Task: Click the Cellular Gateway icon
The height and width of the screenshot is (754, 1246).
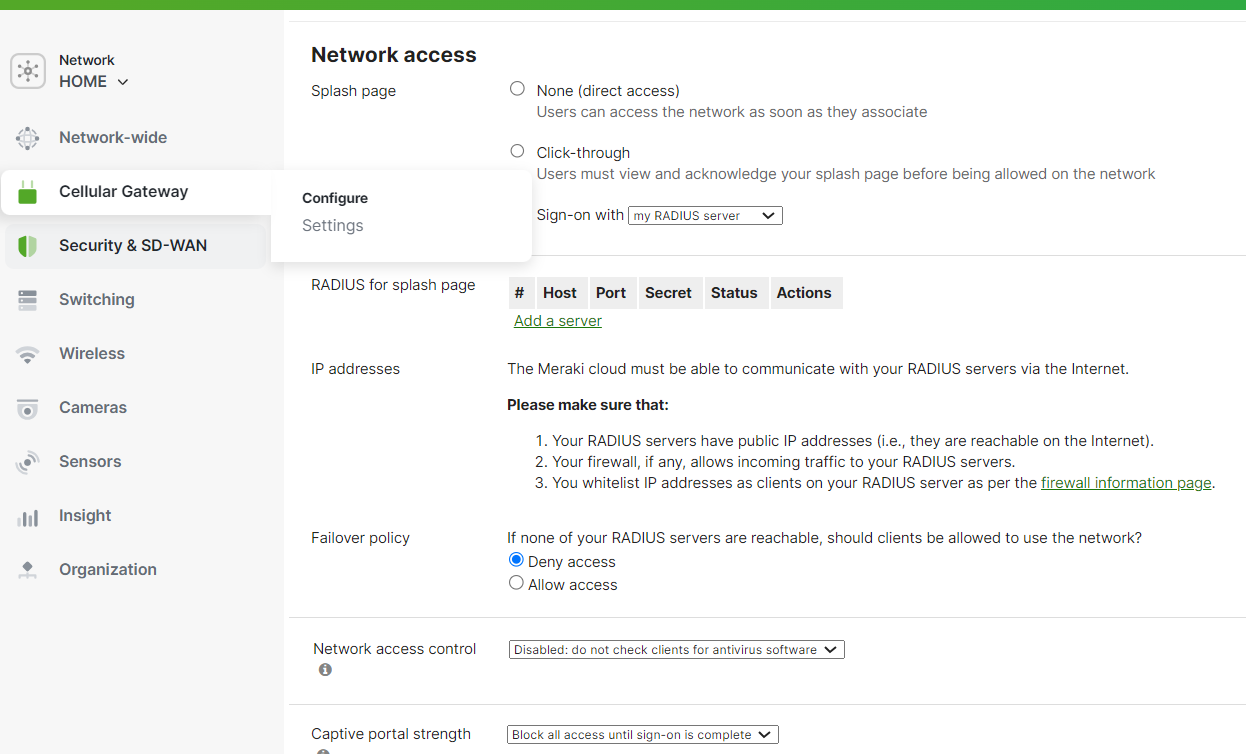Action: (x=27, y=191)
